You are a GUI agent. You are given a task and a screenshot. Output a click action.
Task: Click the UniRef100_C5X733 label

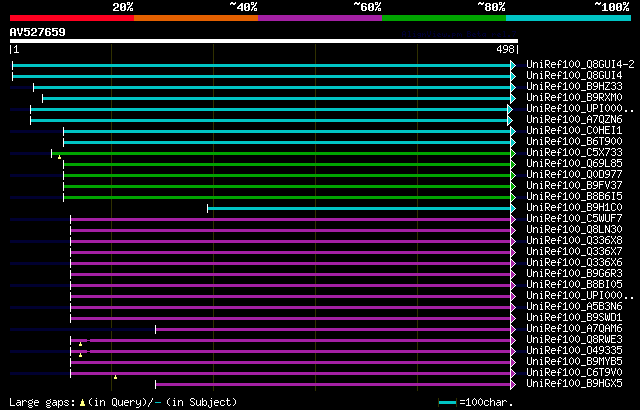574,153
